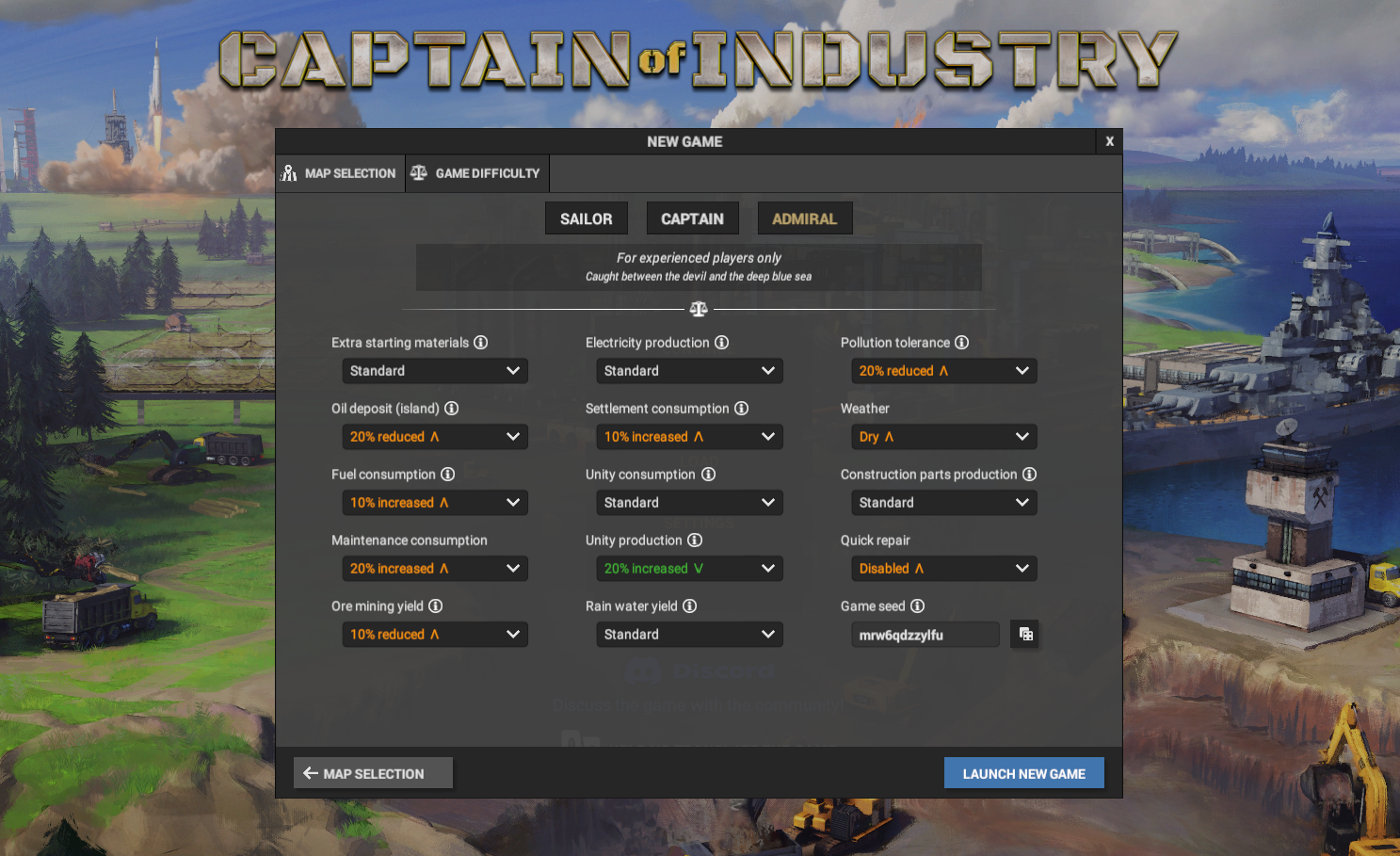1400x856 pixels.
Task: Click info icon next to Settlement consumption
Action: pyautogui.click(x=741, y=409)
